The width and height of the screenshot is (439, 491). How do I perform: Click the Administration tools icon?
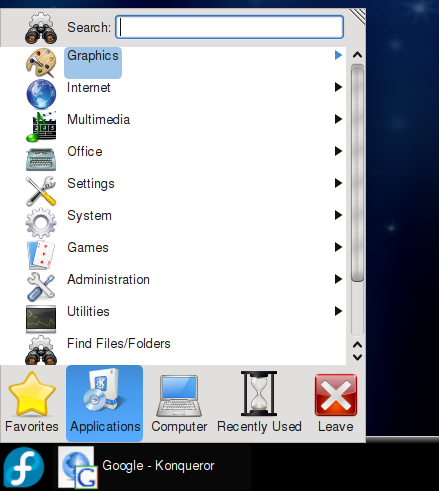click(x=41, y=287)
